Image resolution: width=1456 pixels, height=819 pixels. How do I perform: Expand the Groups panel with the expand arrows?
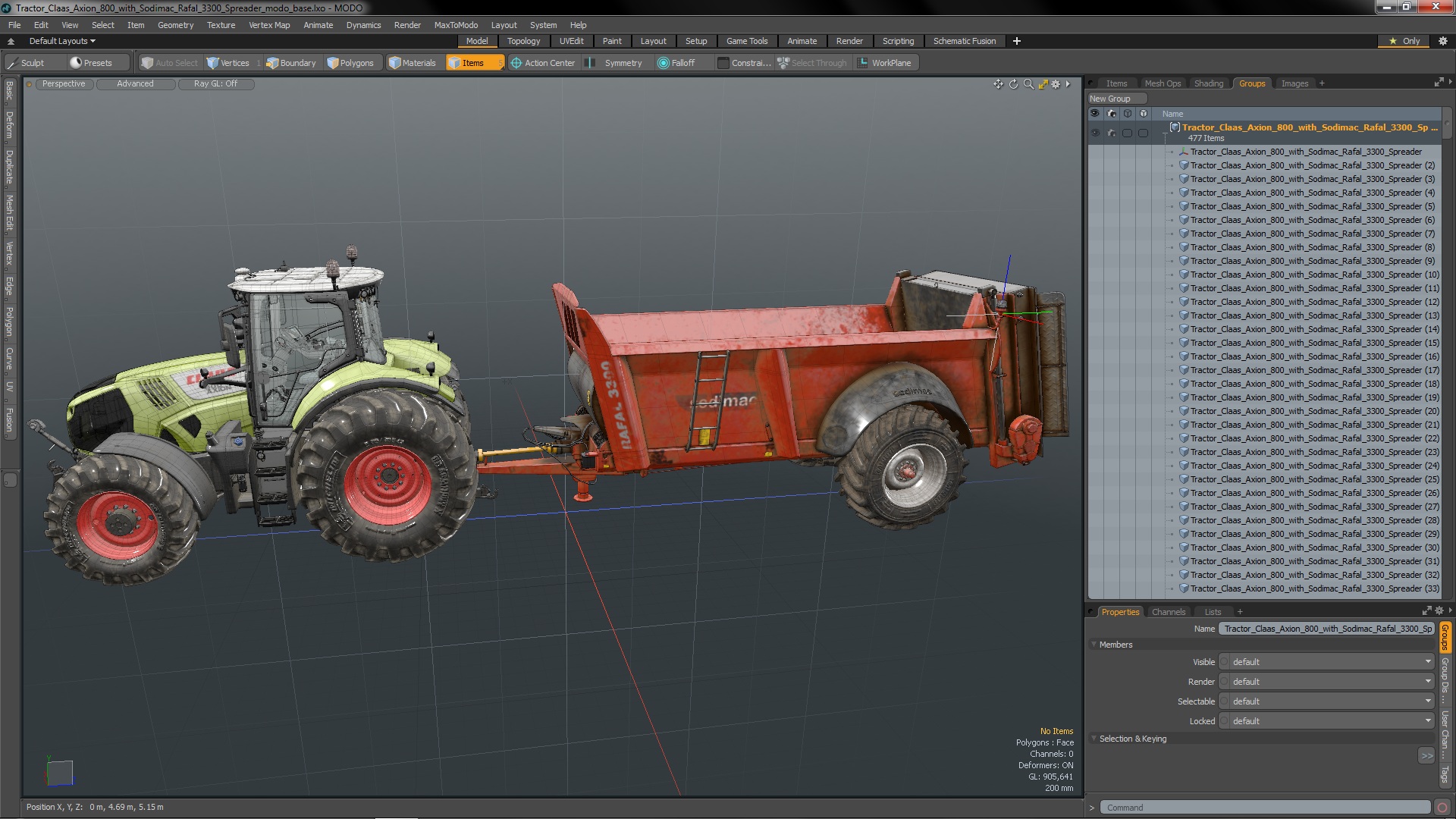tap(1439, 83)
